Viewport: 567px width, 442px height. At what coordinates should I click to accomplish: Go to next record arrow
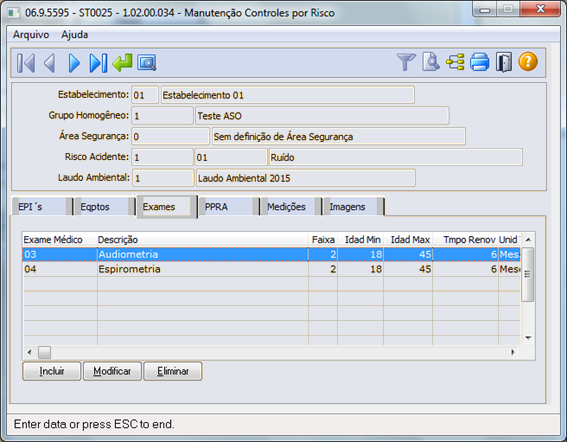coord(74,63)
